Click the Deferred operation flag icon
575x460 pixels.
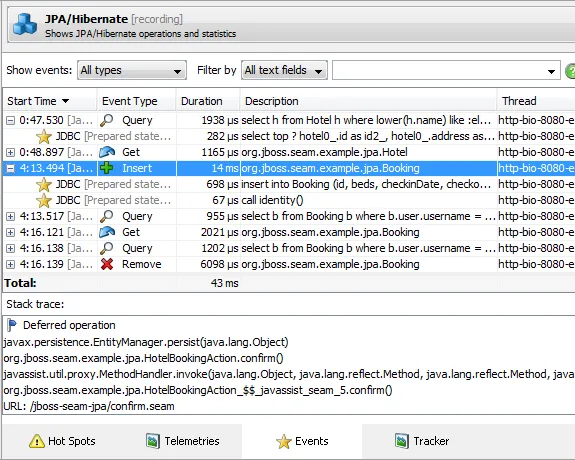(12, 325)
